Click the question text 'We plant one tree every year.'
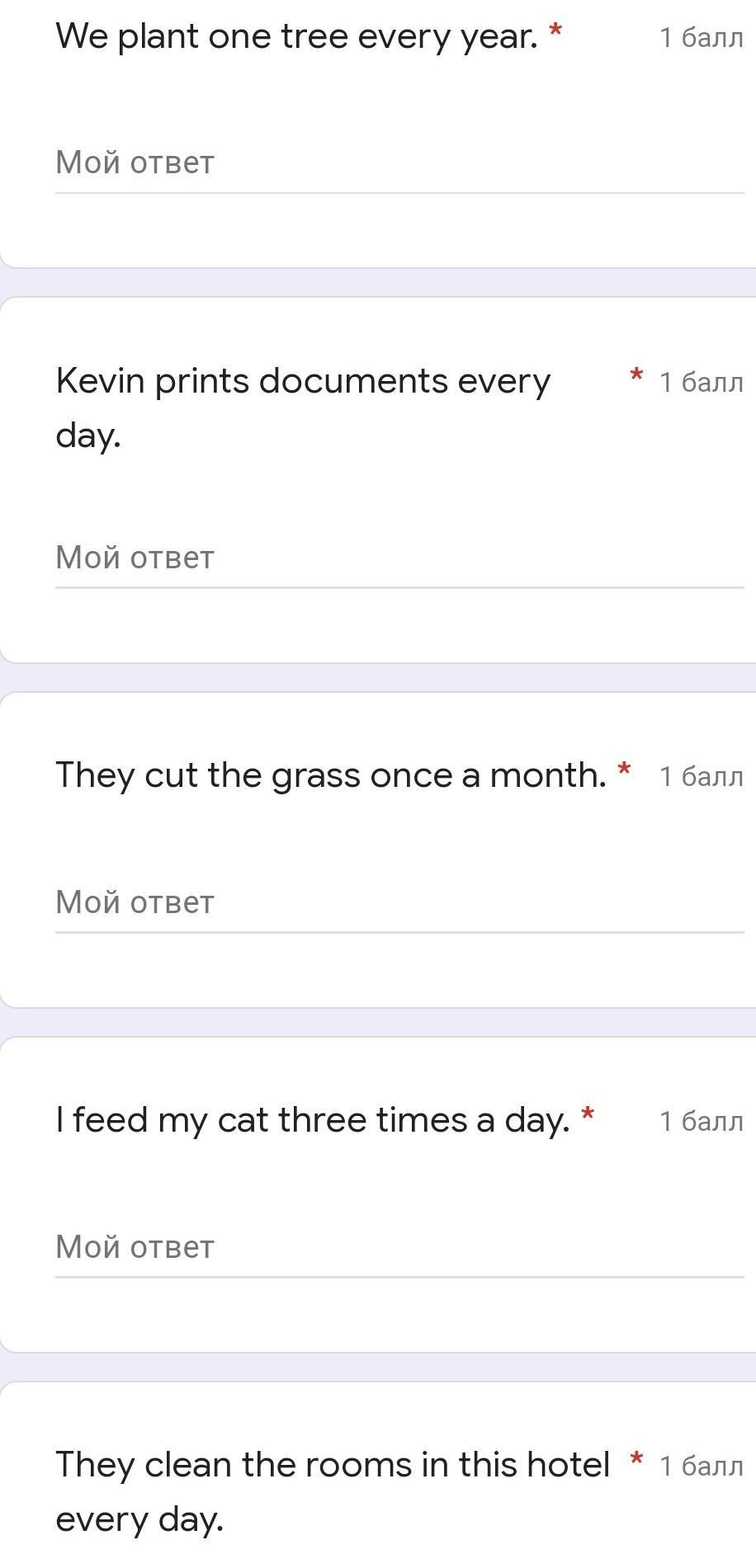756x1568 pixels. [296, 37]
